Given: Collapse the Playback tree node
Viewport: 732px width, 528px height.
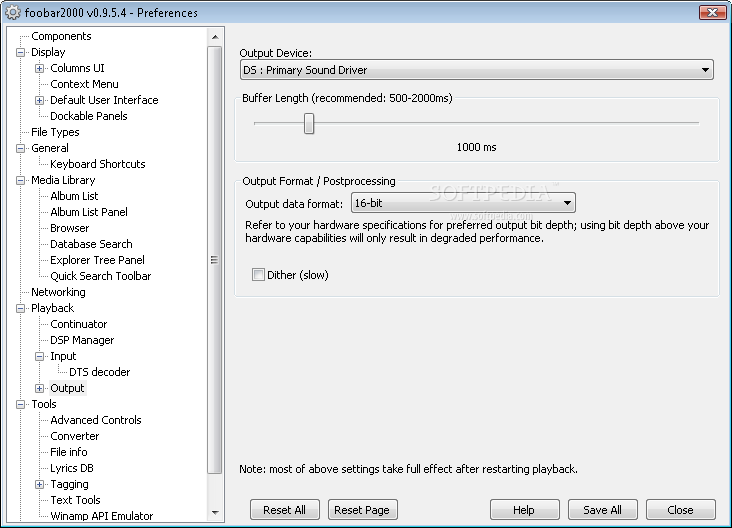Looking at the screenshot, I should click(x=20, y=308).
